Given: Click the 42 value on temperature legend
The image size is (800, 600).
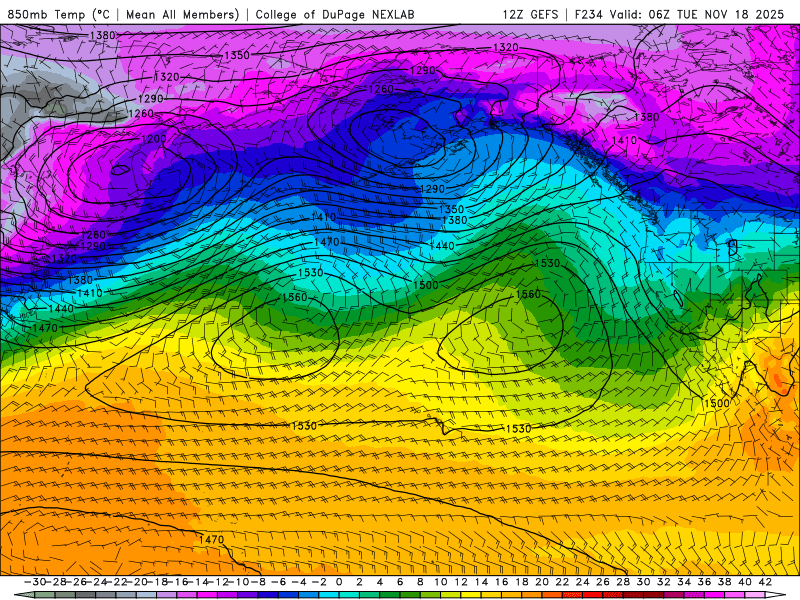Looking at the screenshot, I should pos(765,582).
